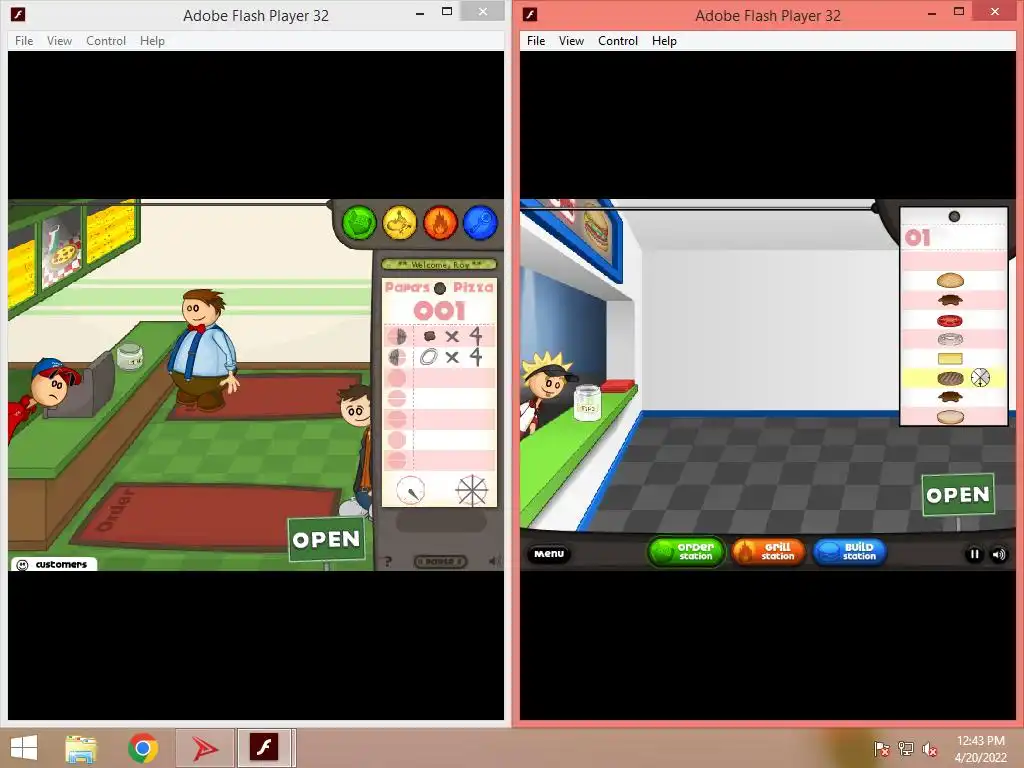Click the pepperoni topping icon on ticket 001

(430, 336)
